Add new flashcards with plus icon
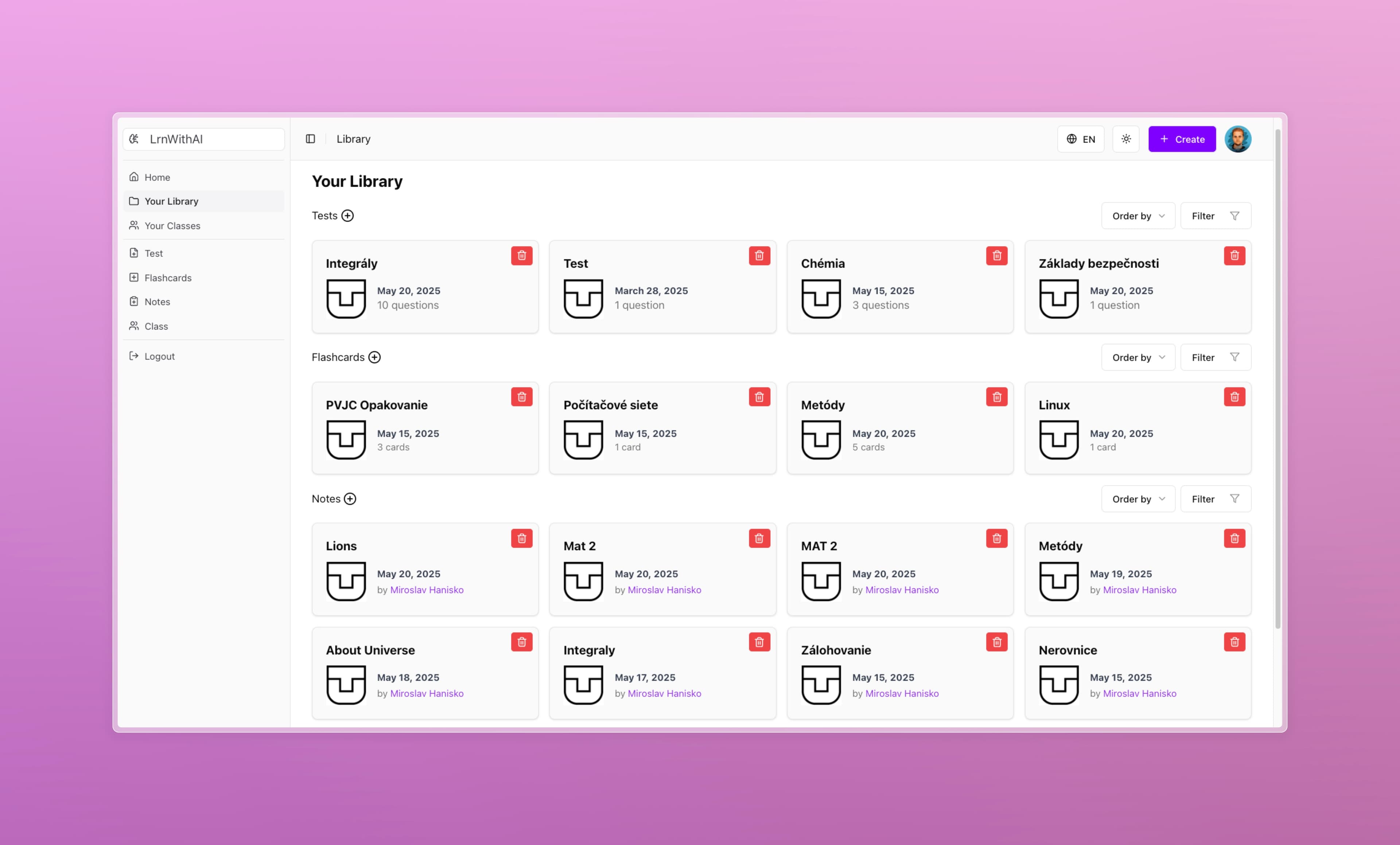1400x845 pixels. click(374, 357)
